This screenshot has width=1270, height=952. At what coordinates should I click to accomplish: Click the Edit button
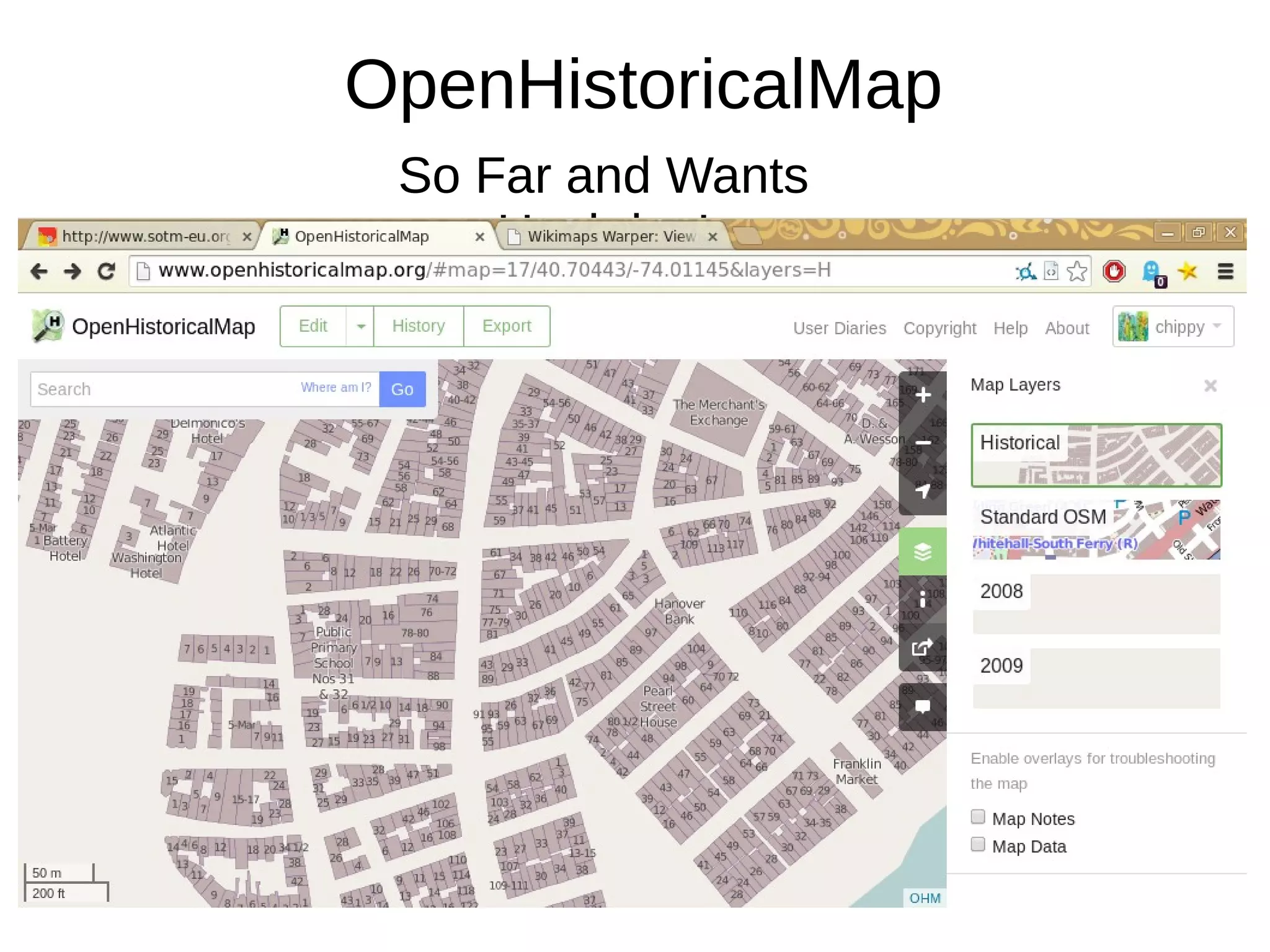pos(313,326)
